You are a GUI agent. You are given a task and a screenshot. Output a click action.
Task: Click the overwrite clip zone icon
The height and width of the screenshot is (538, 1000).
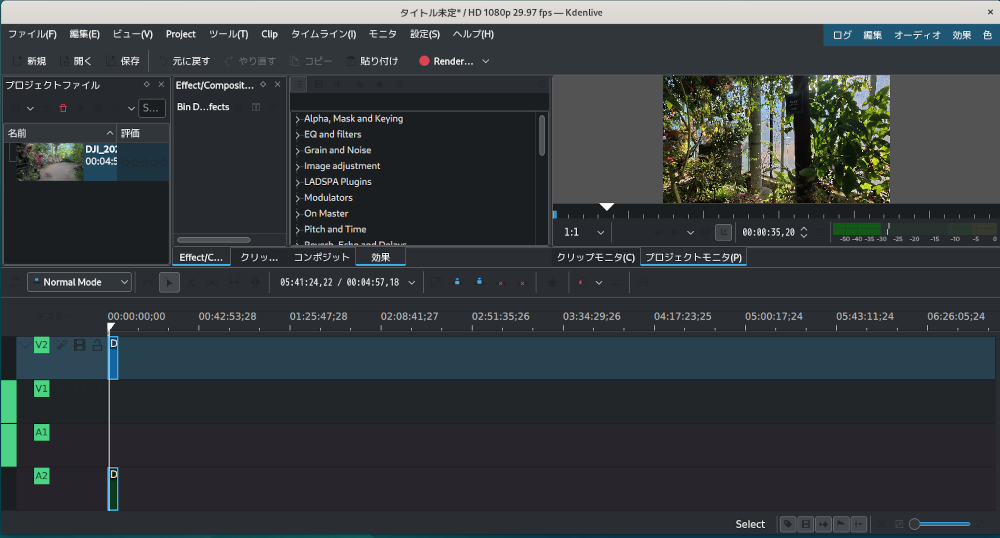pos(479,282)
